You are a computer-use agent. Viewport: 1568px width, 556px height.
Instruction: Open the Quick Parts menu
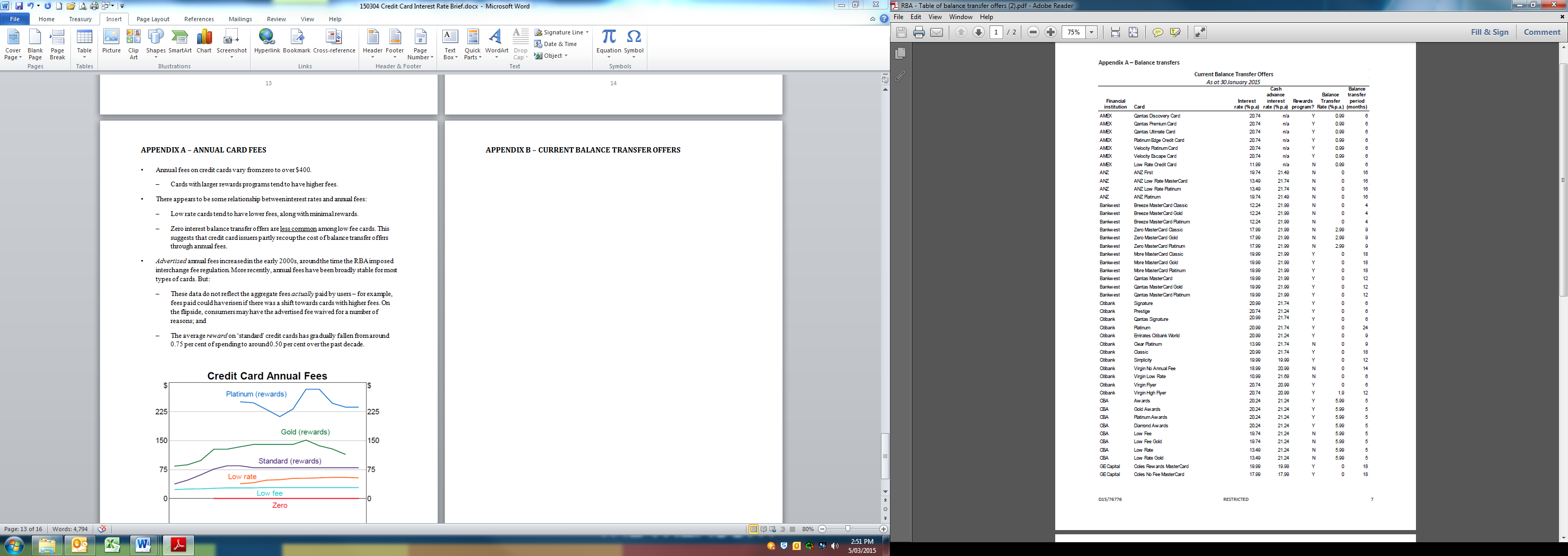473,44
